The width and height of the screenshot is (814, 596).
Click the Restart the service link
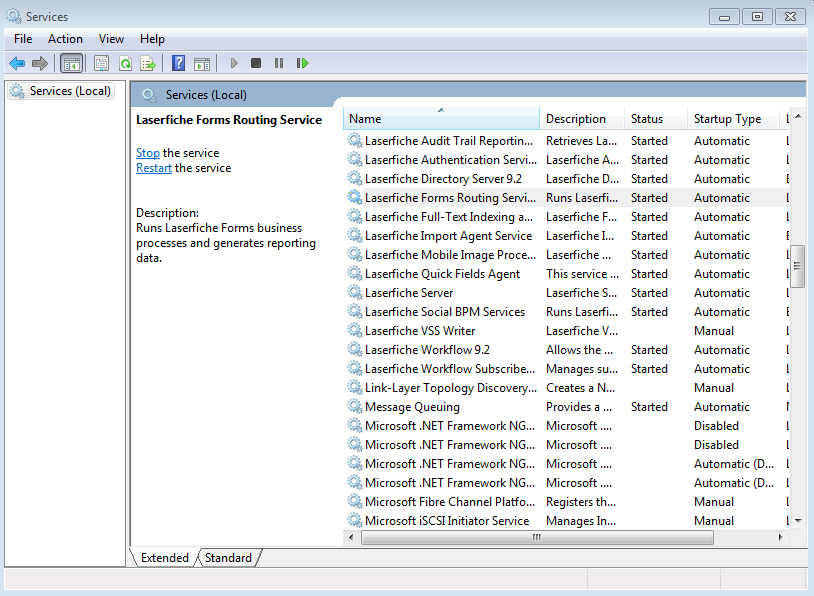[x=154, y=168]
